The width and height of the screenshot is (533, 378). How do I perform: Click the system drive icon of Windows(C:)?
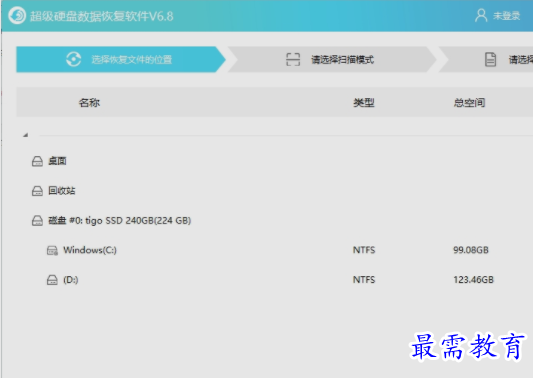52,251
